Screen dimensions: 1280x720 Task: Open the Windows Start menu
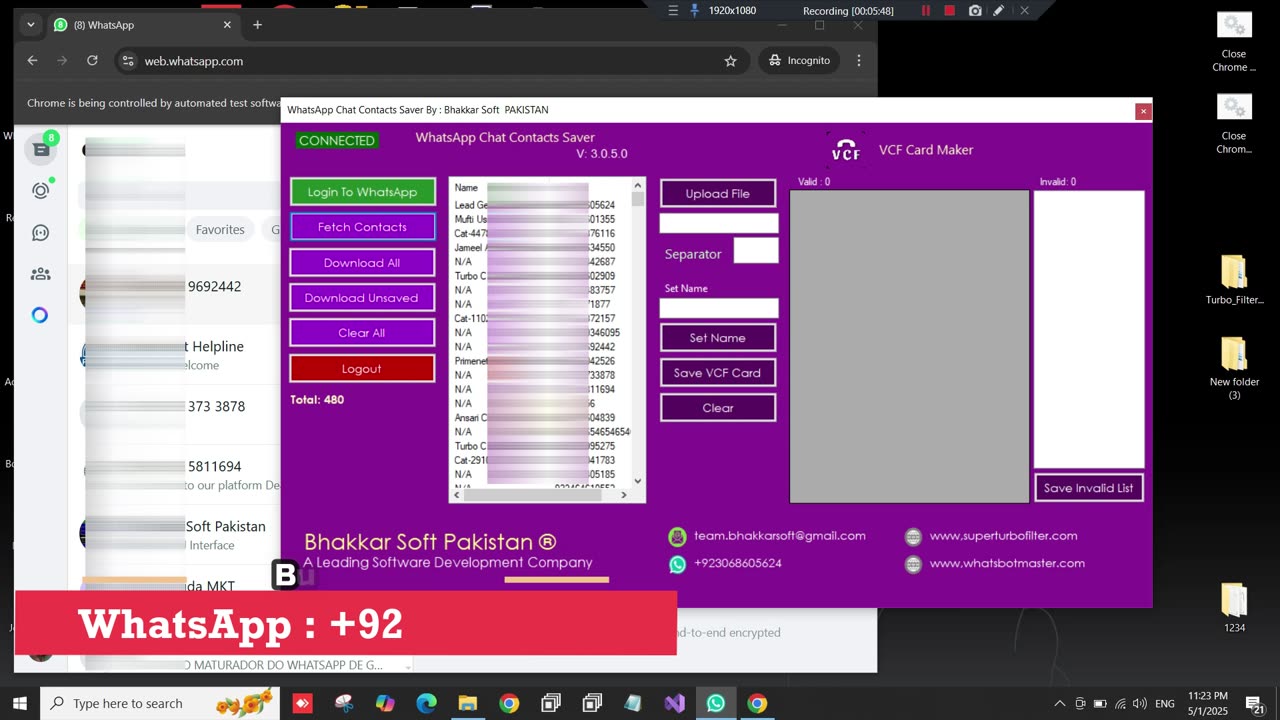point(19,703)
